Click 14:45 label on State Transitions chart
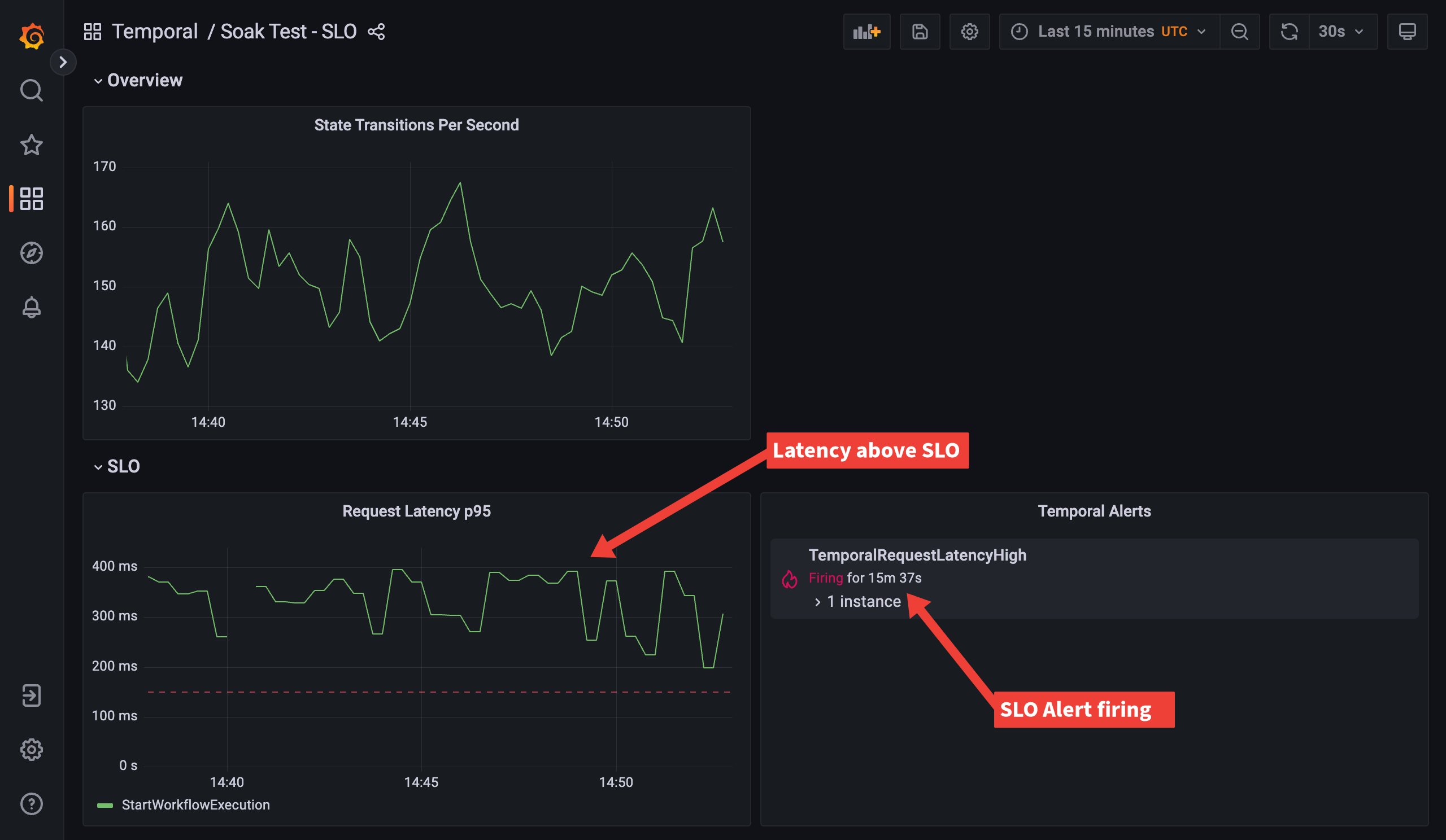Image resolution: width=1446 pixels, height=840 pixels. tap(410, 422)
